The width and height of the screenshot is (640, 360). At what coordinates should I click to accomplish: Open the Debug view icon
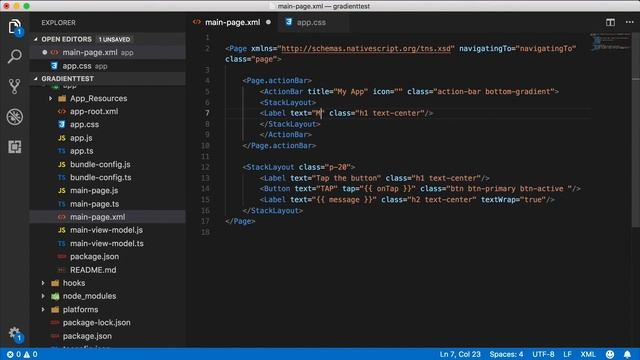point(15,117)
